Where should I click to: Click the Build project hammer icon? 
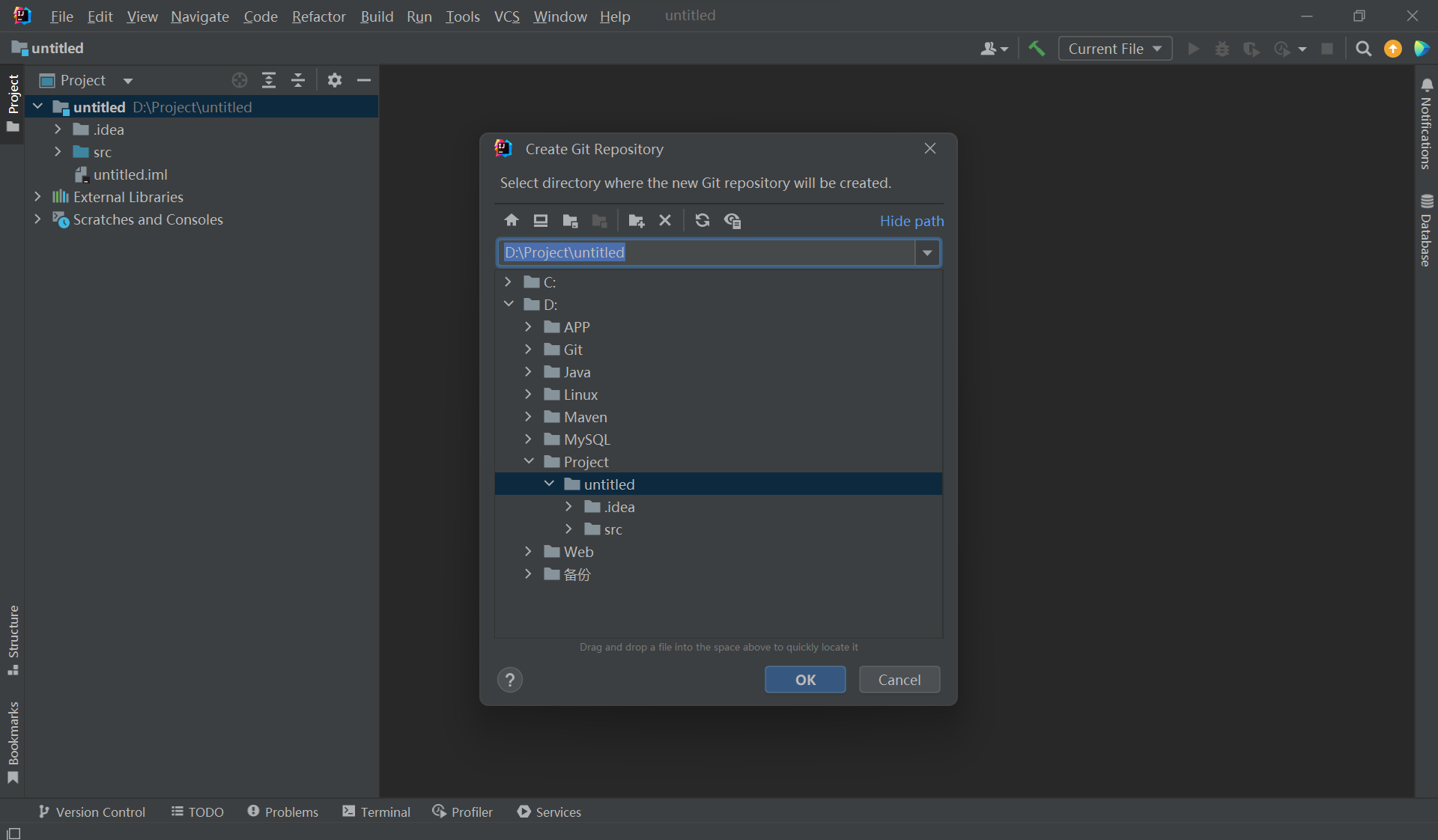(x=1037, y=49)
